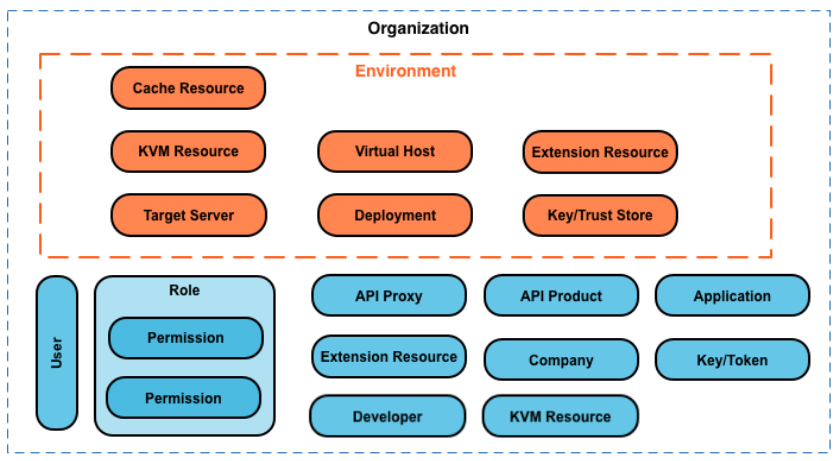Select the Deployment box
The height and width of the screenshot is (461, 838).
point(395,215)
